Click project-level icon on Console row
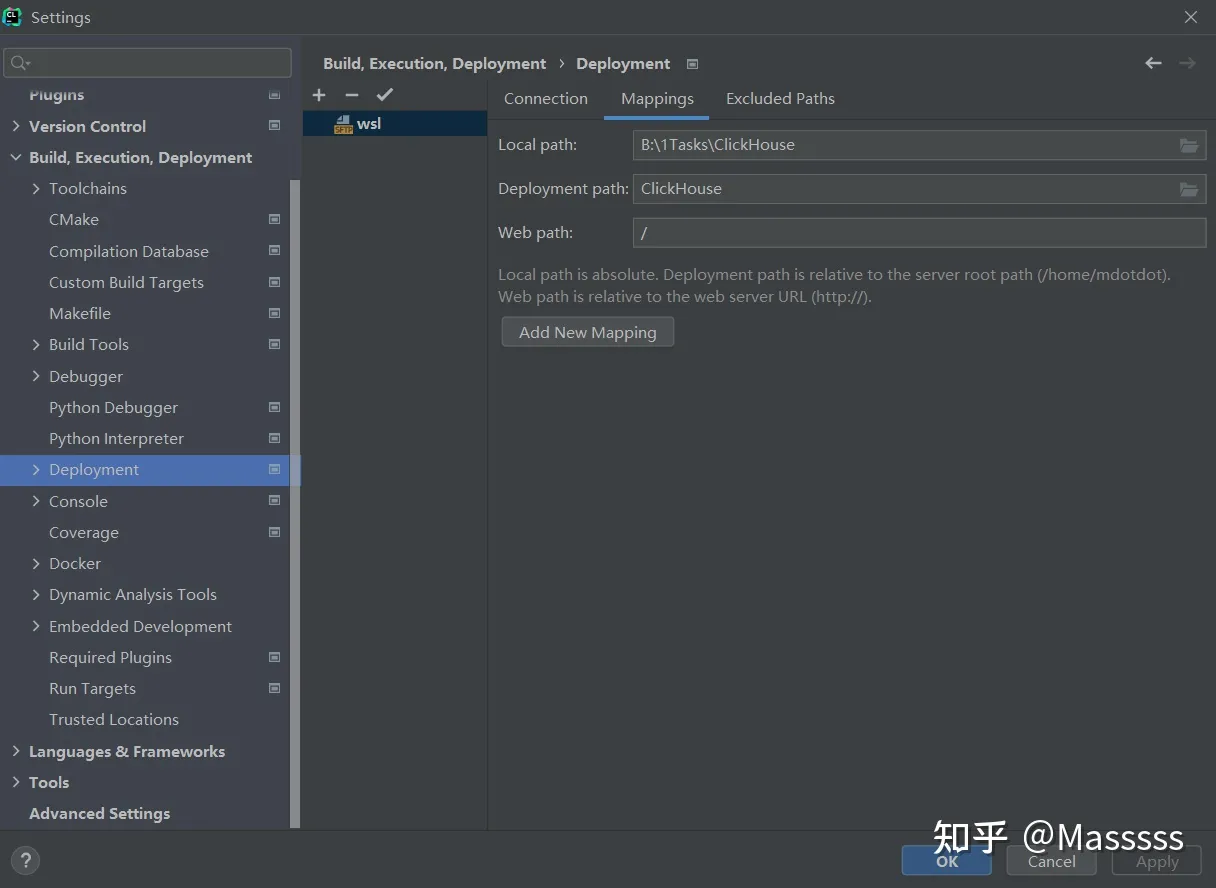Image resolution: width=1216 pixels, height=888 pixels. (x=275, y=501)
